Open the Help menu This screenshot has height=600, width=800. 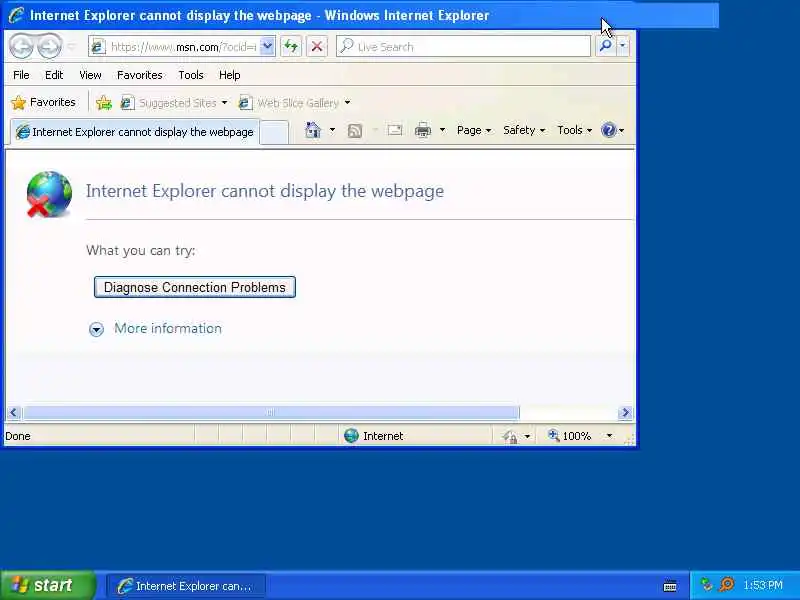(x=230, y=75)
